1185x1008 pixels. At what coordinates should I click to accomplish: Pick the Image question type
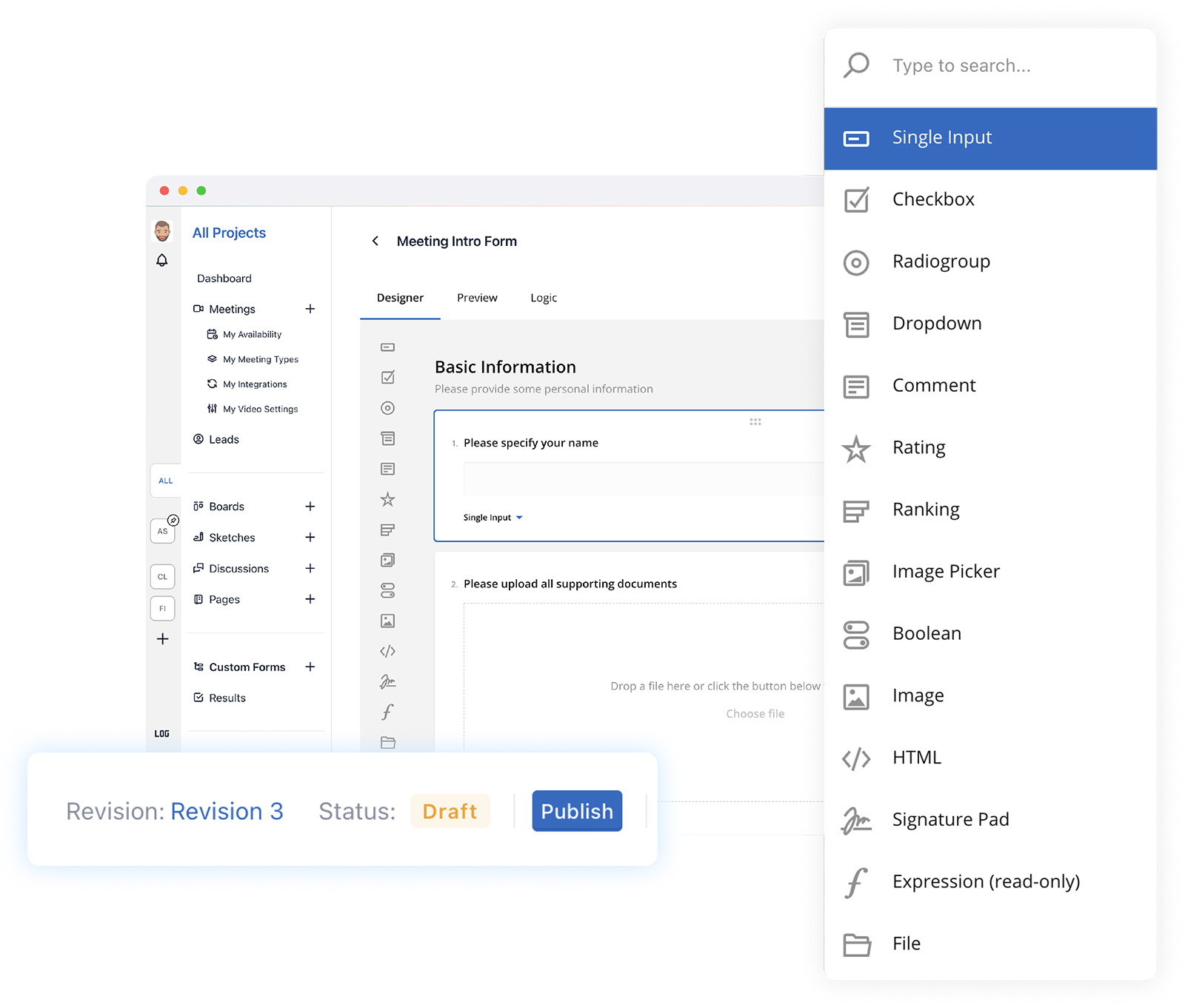point(990,696)
